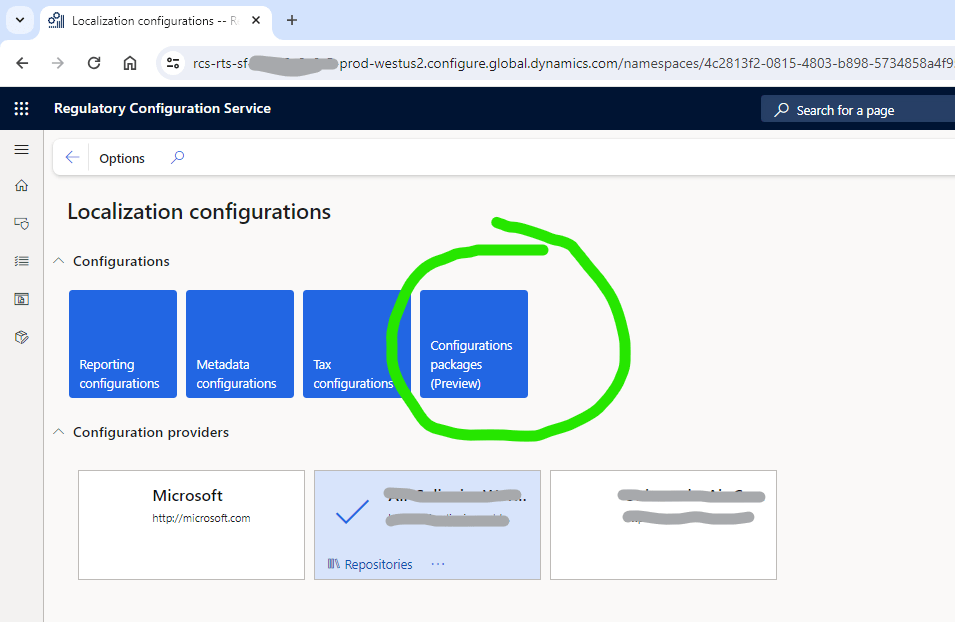Open the Tax configurations tile
Image resolution: width=955 pixels, height=622 pixels.
(356, 344)
